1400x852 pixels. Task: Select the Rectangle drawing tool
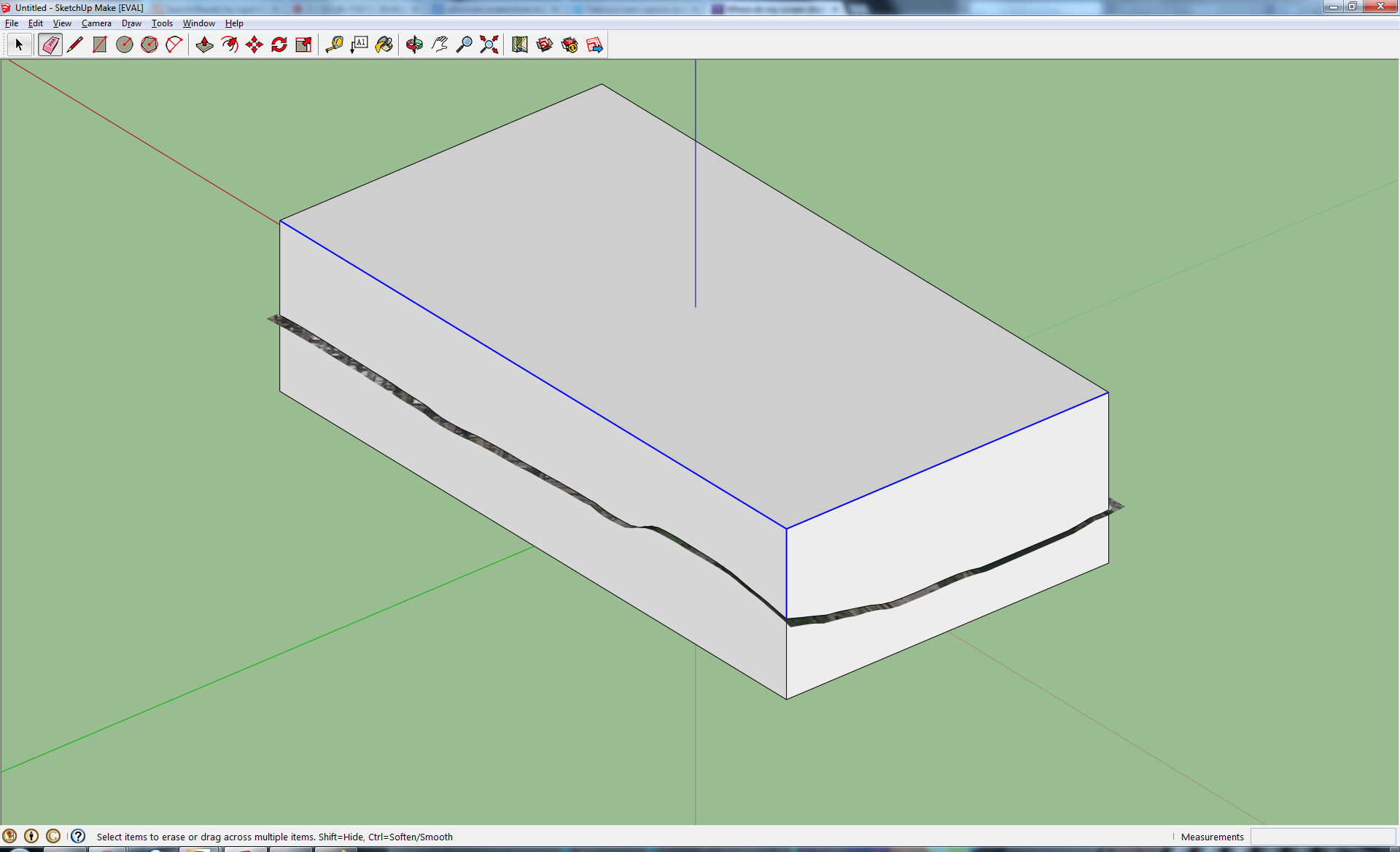[100, 45]
